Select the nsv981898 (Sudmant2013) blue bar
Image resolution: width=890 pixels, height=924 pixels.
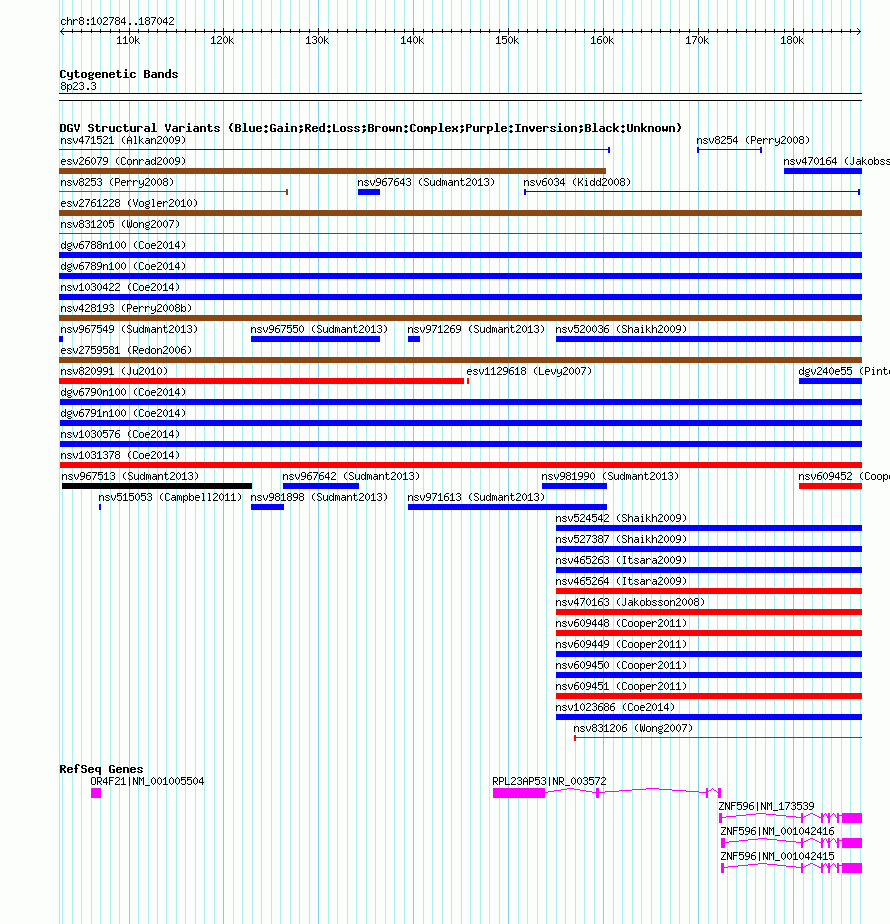tap(267, 507)
